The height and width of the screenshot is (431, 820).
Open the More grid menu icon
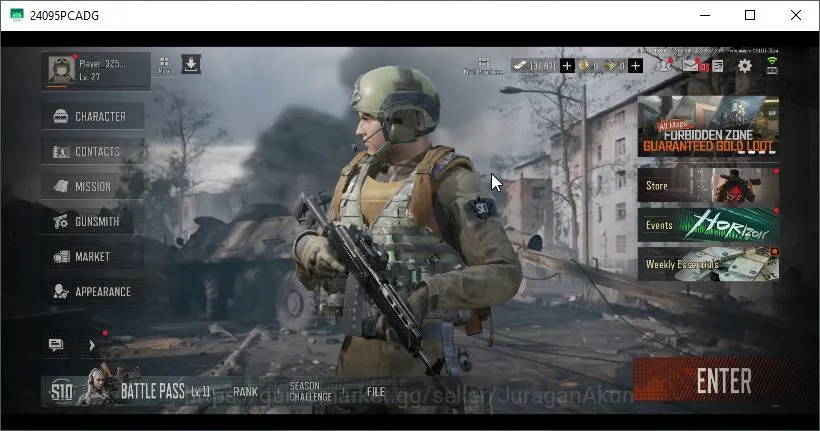click(164, 65)
